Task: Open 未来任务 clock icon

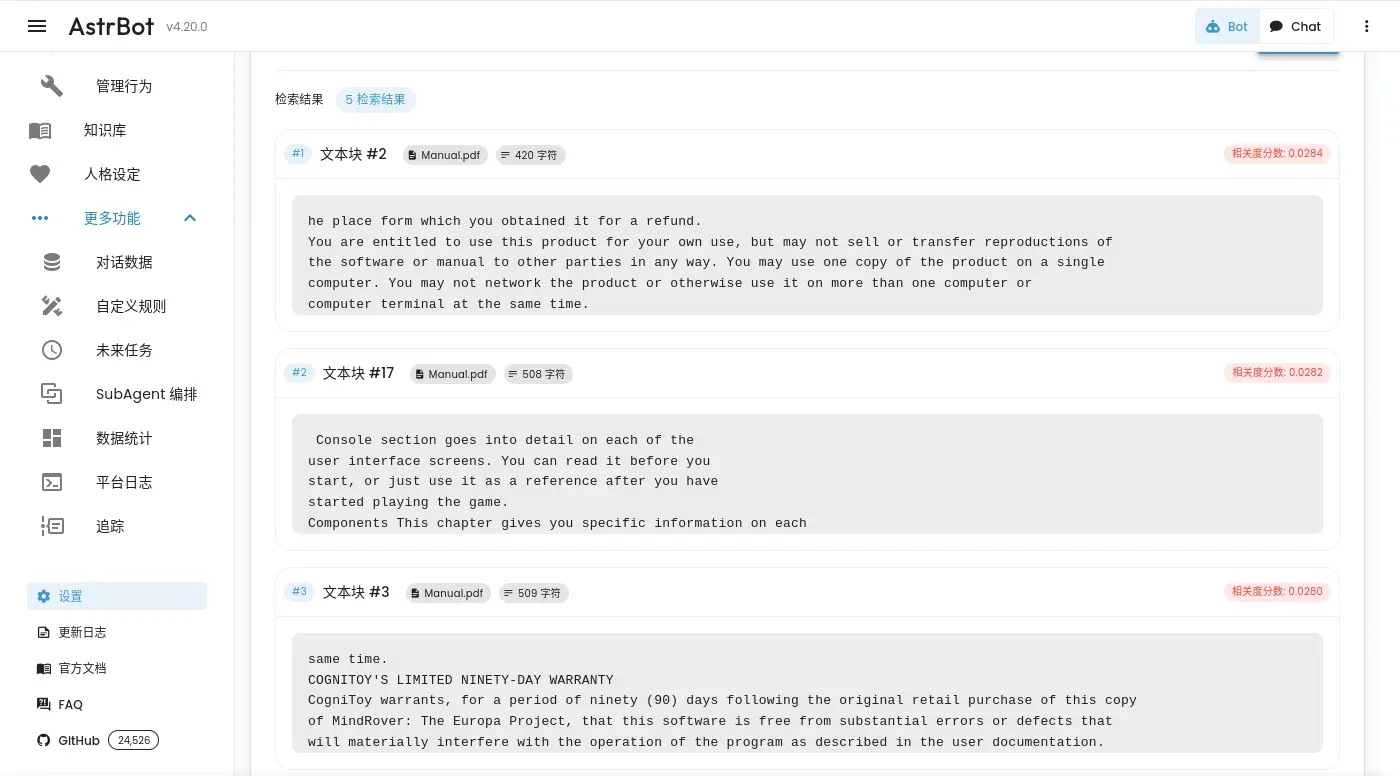Action: click(52, 350)
